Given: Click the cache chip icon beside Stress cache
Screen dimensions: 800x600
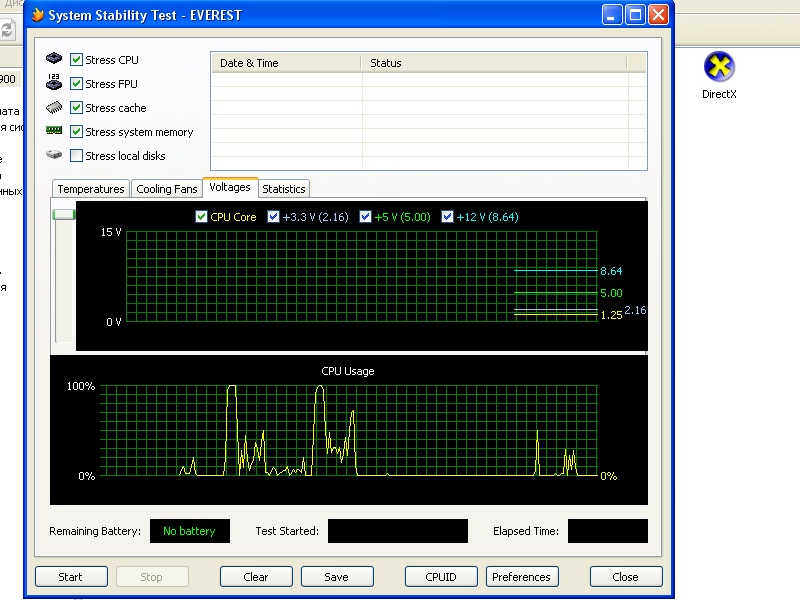Looking at the screenshot, I should (x=54, y=107).
